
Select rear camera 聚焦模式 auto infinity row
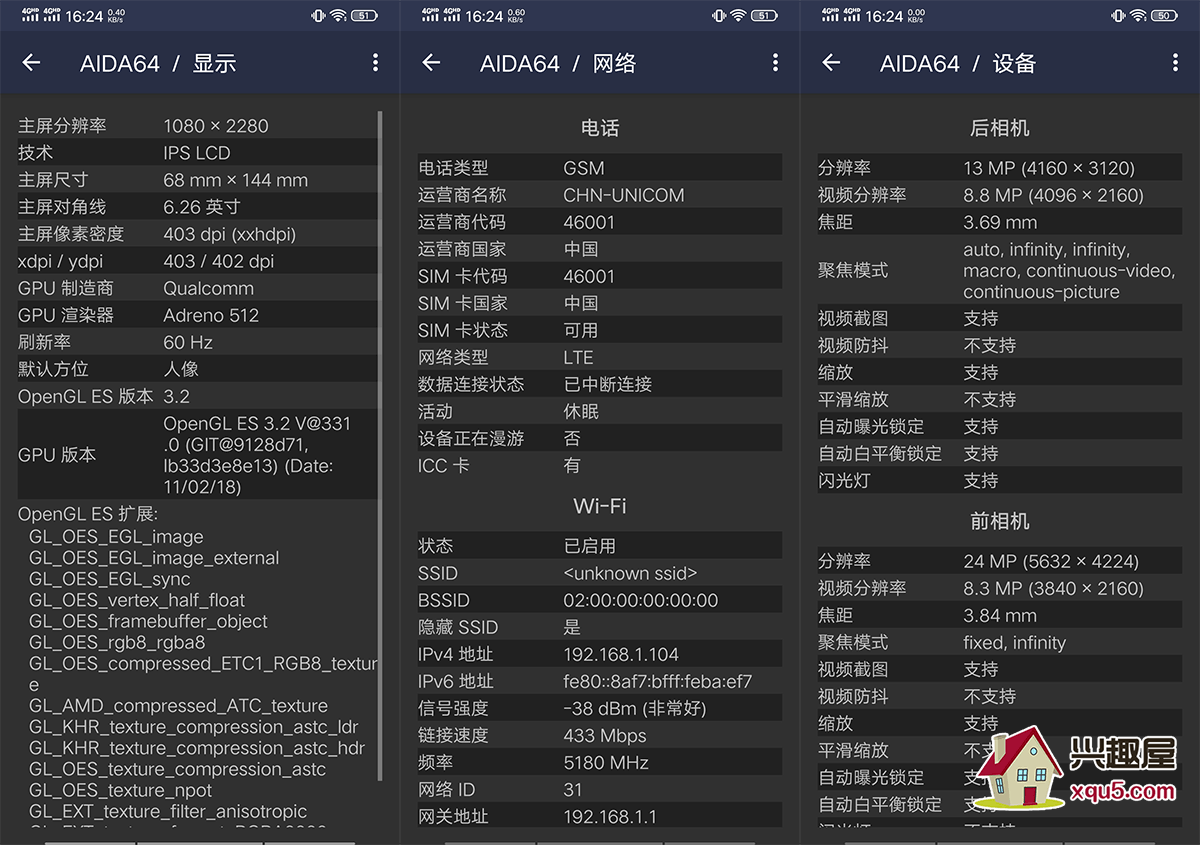[x=1000, y=270]
